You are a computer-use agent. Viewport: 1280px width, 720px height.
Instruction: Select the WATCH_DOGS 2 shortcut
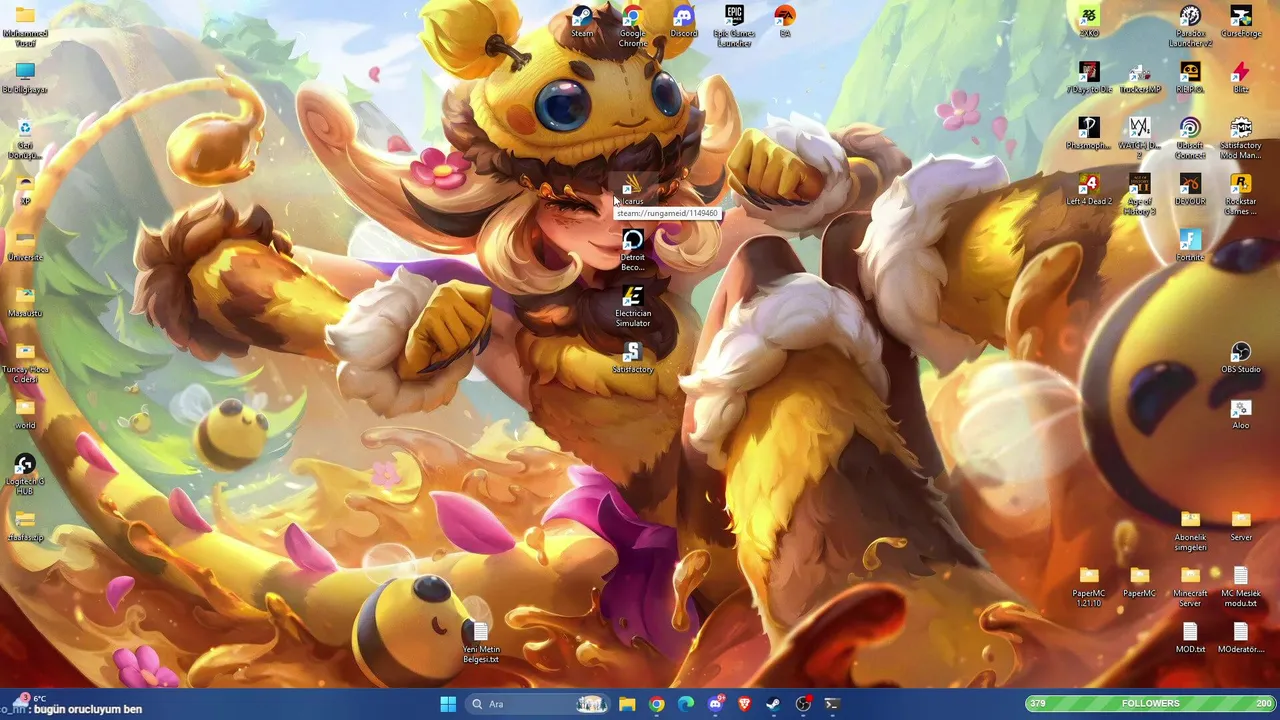click(x=1139, y=138)
